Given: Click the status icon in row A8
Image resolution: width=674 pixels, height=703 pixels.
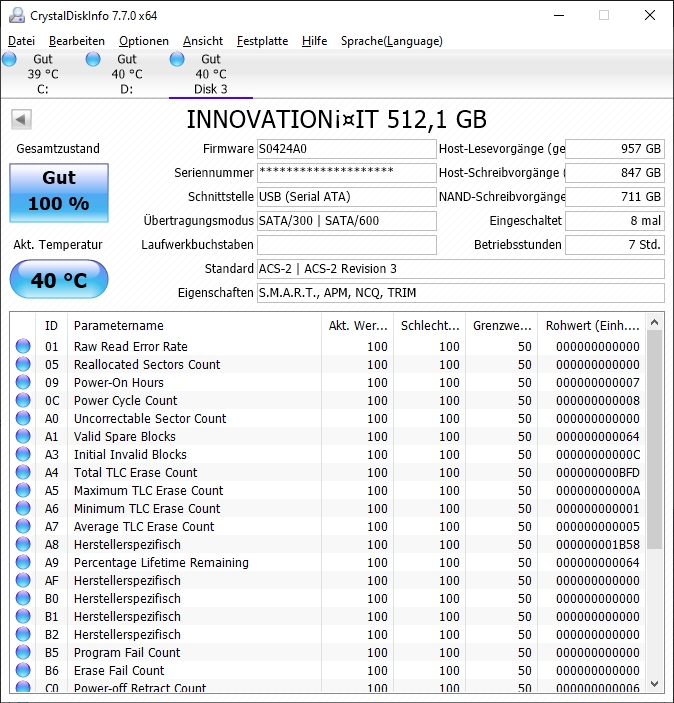Looking at the screenshot, I should coord(23,544).
